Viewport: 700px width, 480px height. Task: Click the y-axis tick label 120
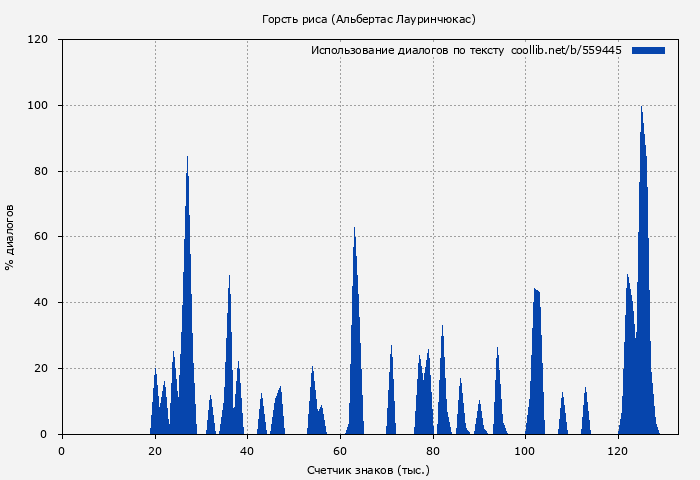(38, 40)
